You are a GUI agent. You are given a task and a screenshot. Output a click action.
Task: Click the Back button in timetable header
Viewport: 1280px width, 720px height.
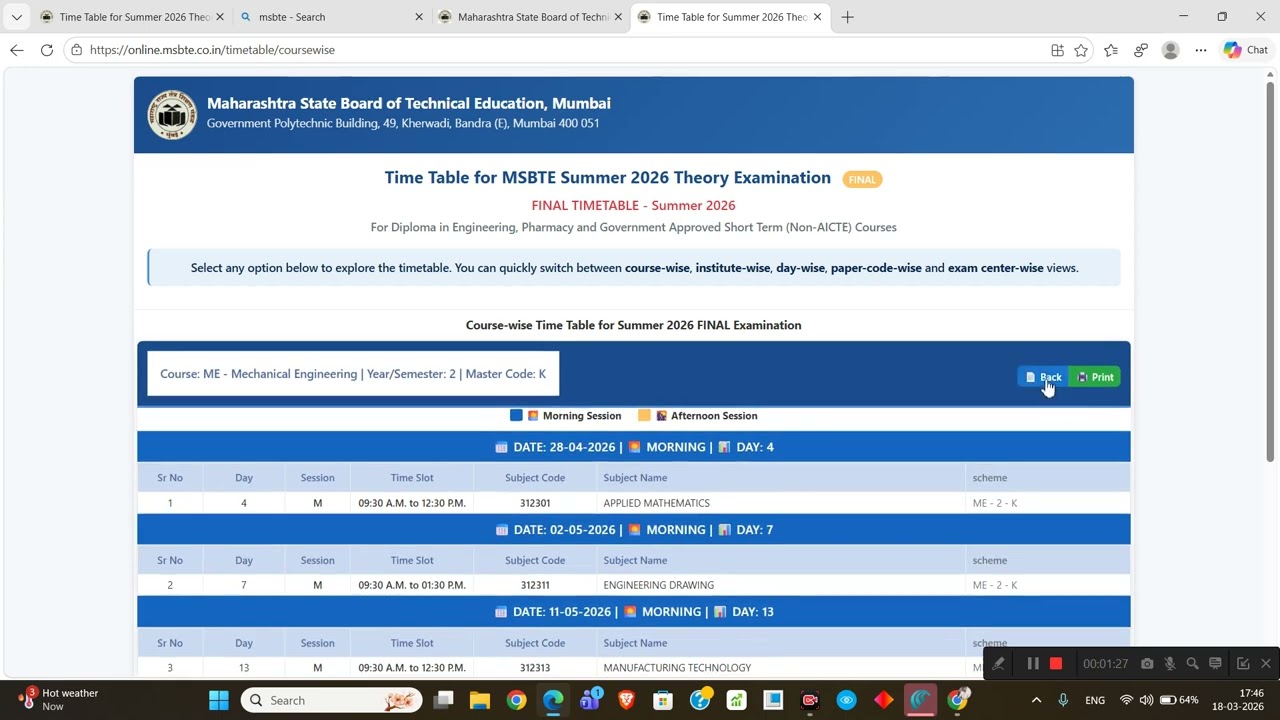1043,377
